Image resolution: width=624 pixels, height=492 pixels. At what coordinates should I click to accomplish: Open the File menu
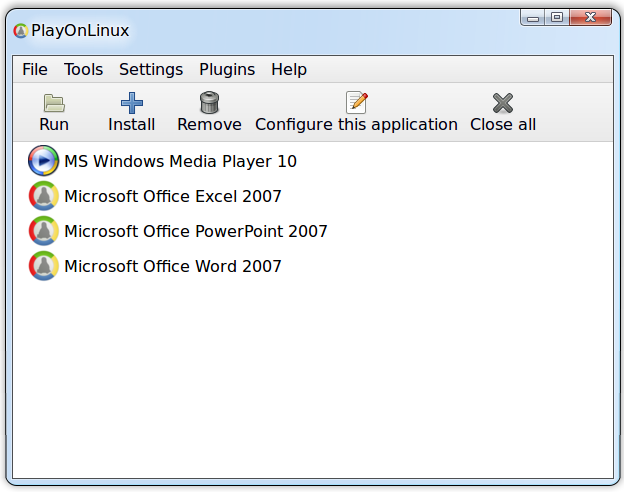pyautogui.click(x=35, y=69)
